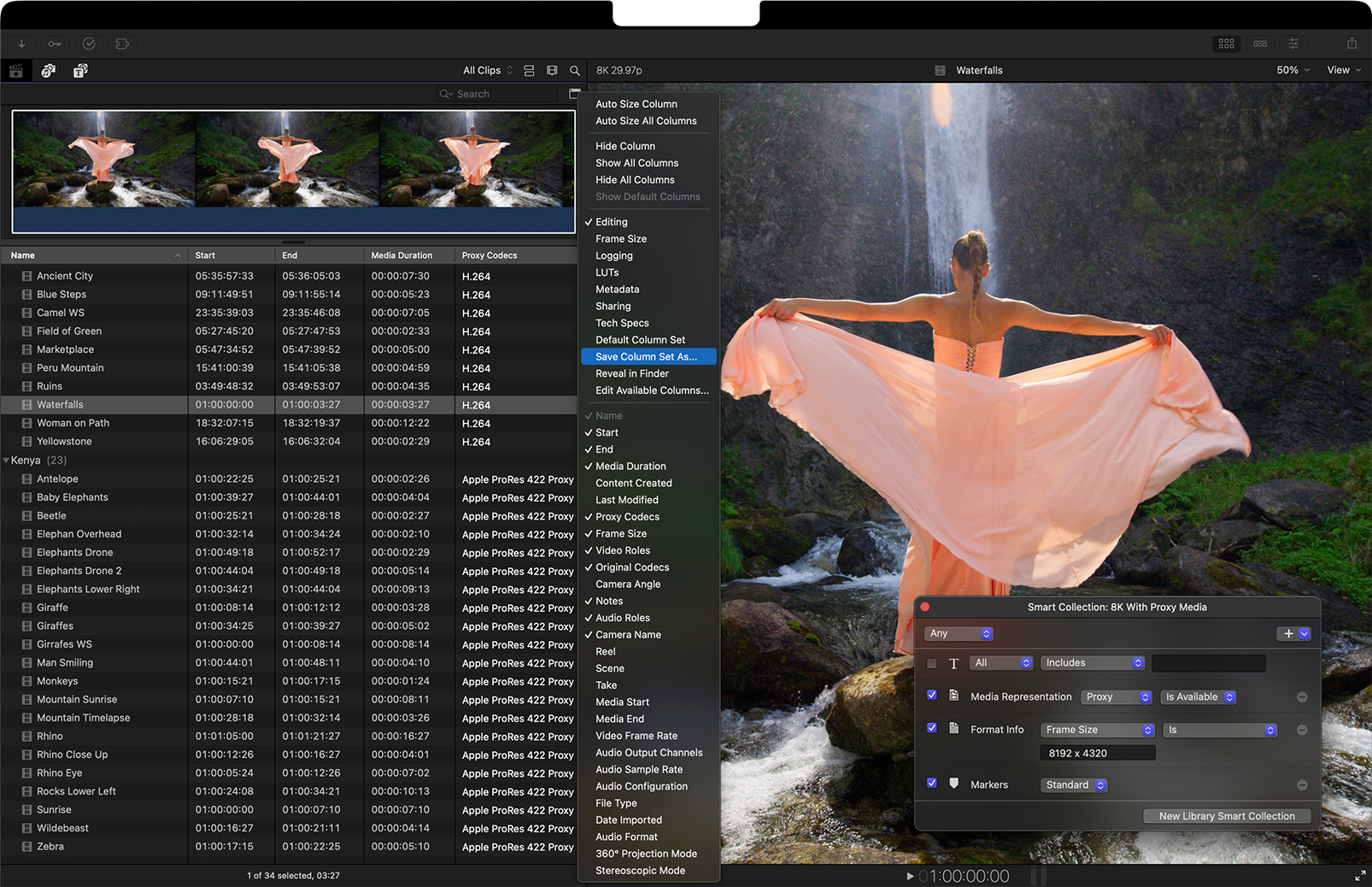Screen dimensions: 1372x887
Task: Toggle the Inspector sliders icon
Action: [1293, 44]
